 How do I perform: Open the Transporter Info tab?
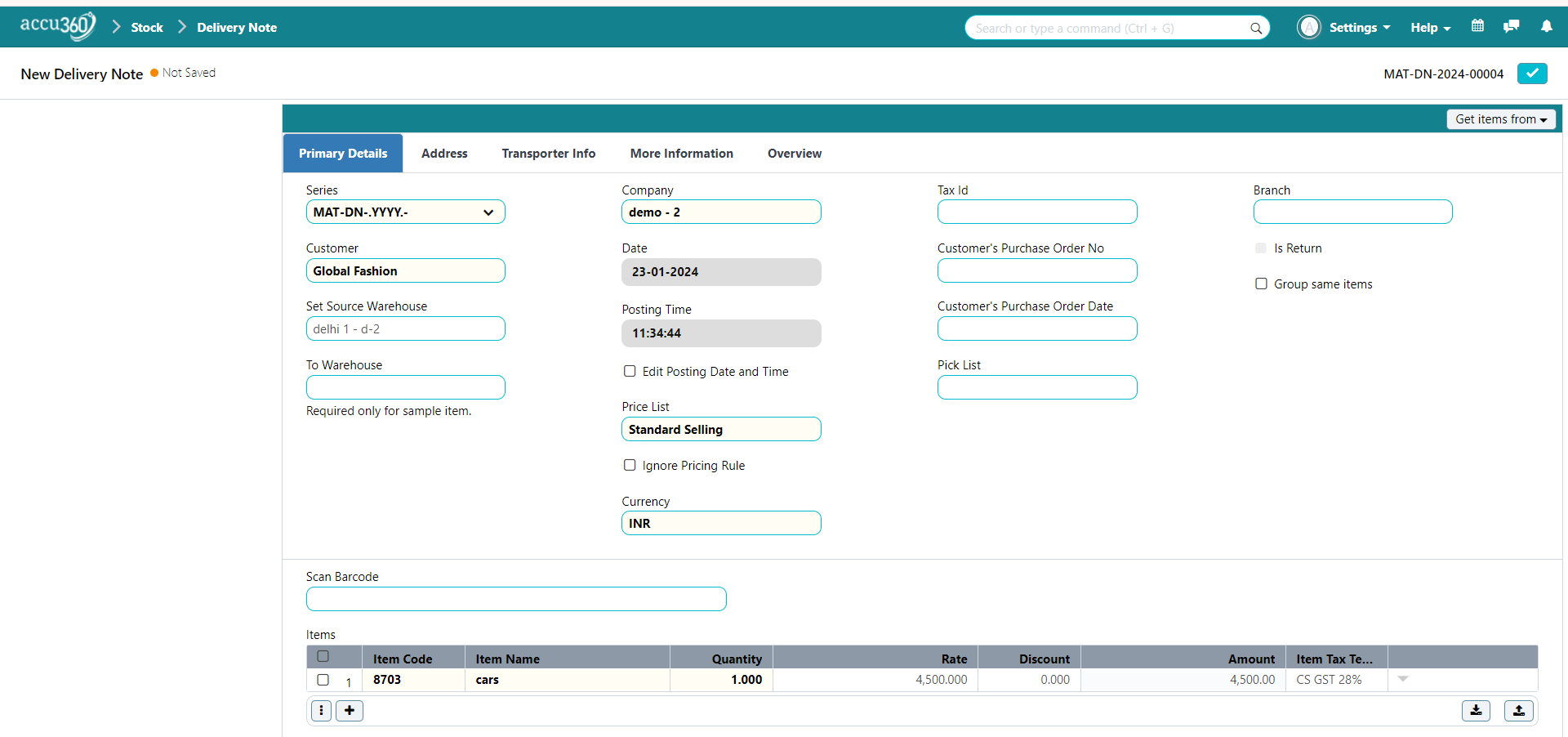coord(549,153)
